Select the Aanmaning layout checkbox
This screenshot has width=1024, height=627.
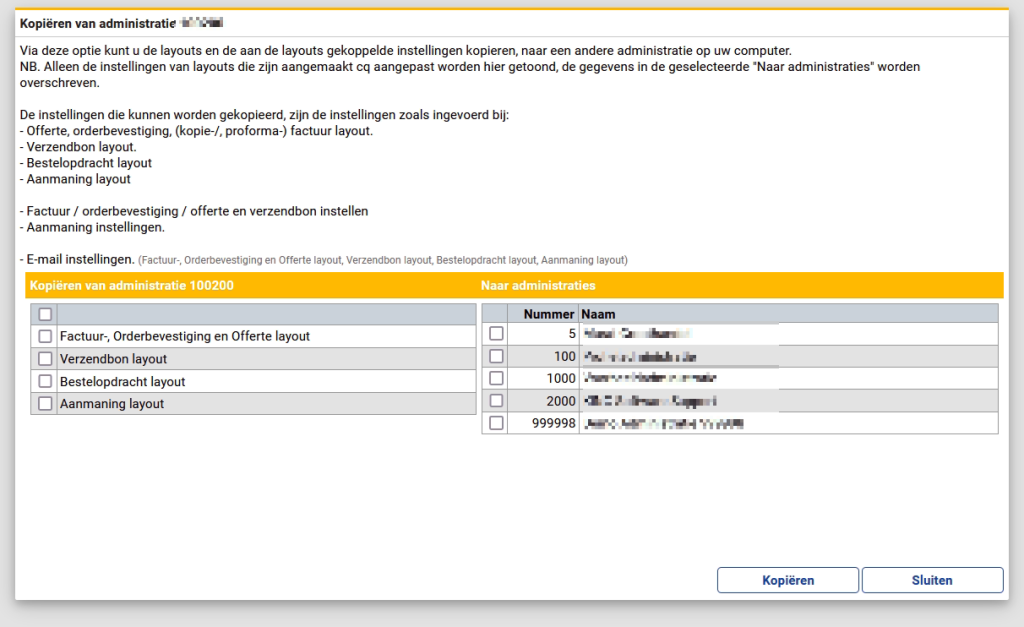pos(44,404)
